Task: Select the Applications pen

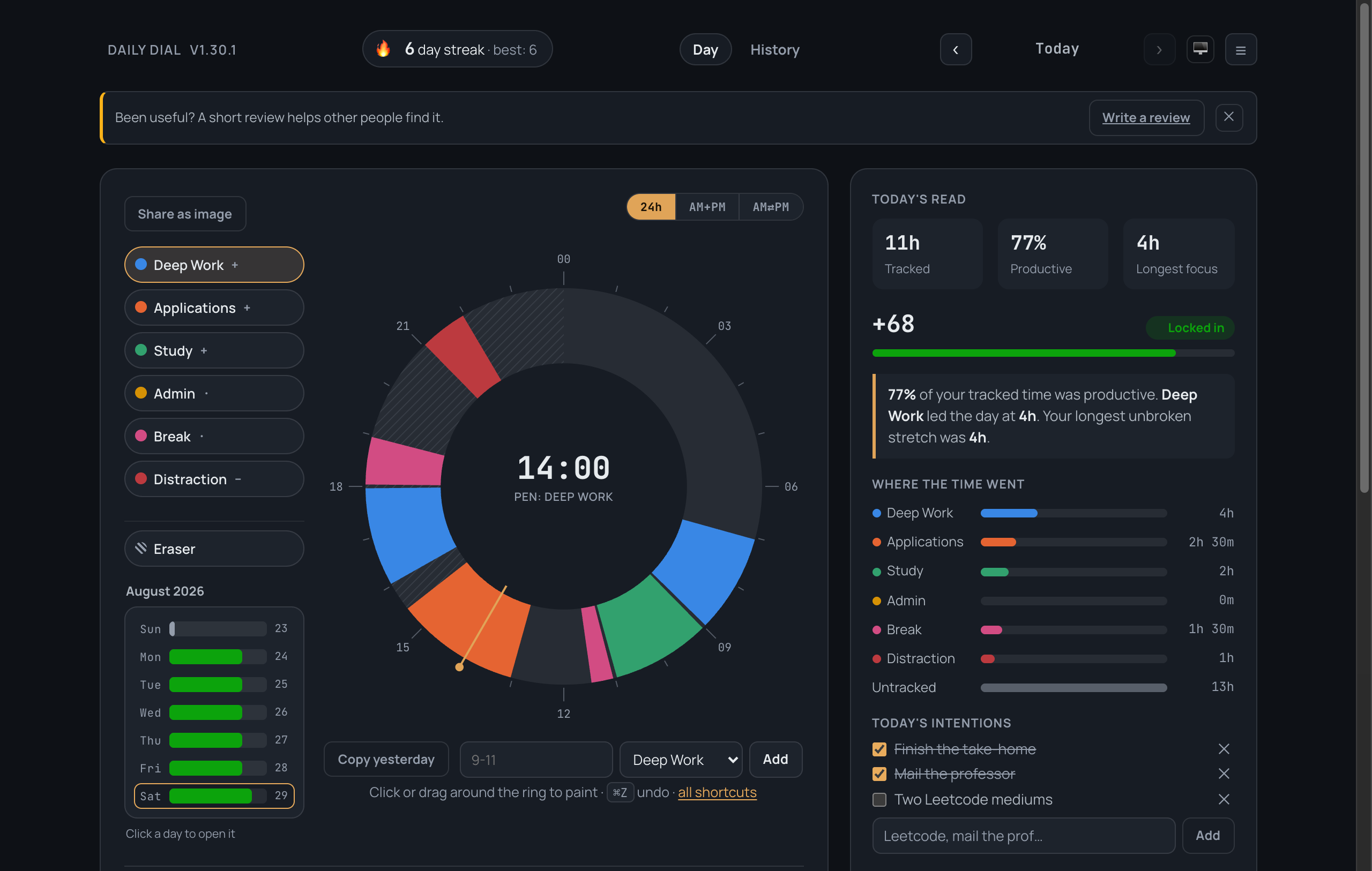Action: 214,307
